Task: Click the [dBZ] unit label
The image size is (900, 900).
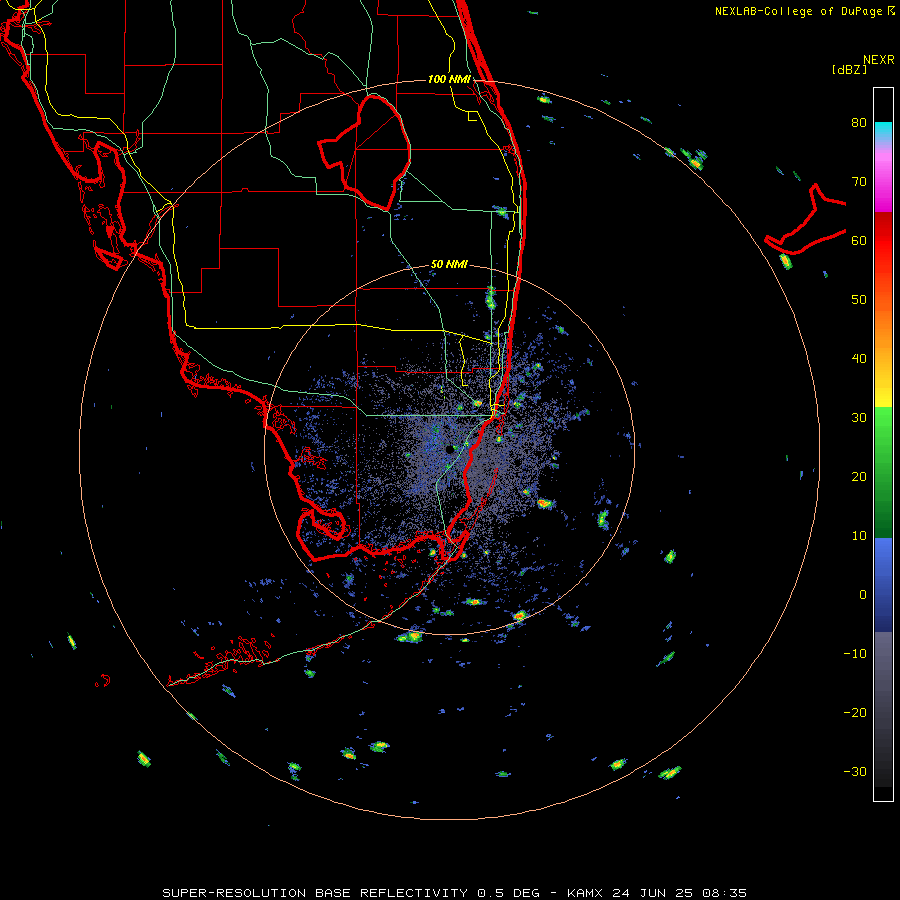Action: point(849,70)
